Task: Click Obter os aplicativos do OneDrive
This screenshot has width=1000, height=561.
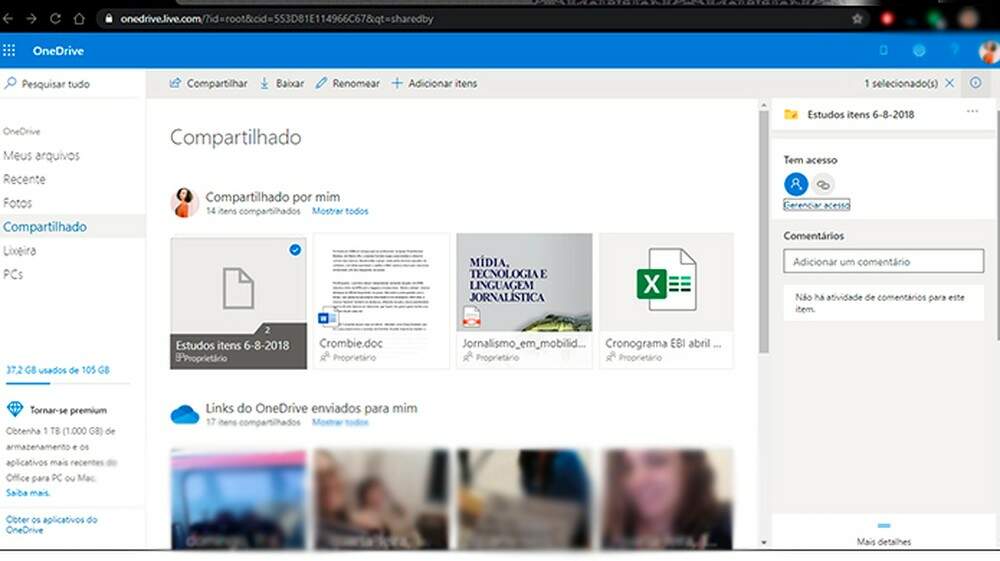Action: (52, 525)
